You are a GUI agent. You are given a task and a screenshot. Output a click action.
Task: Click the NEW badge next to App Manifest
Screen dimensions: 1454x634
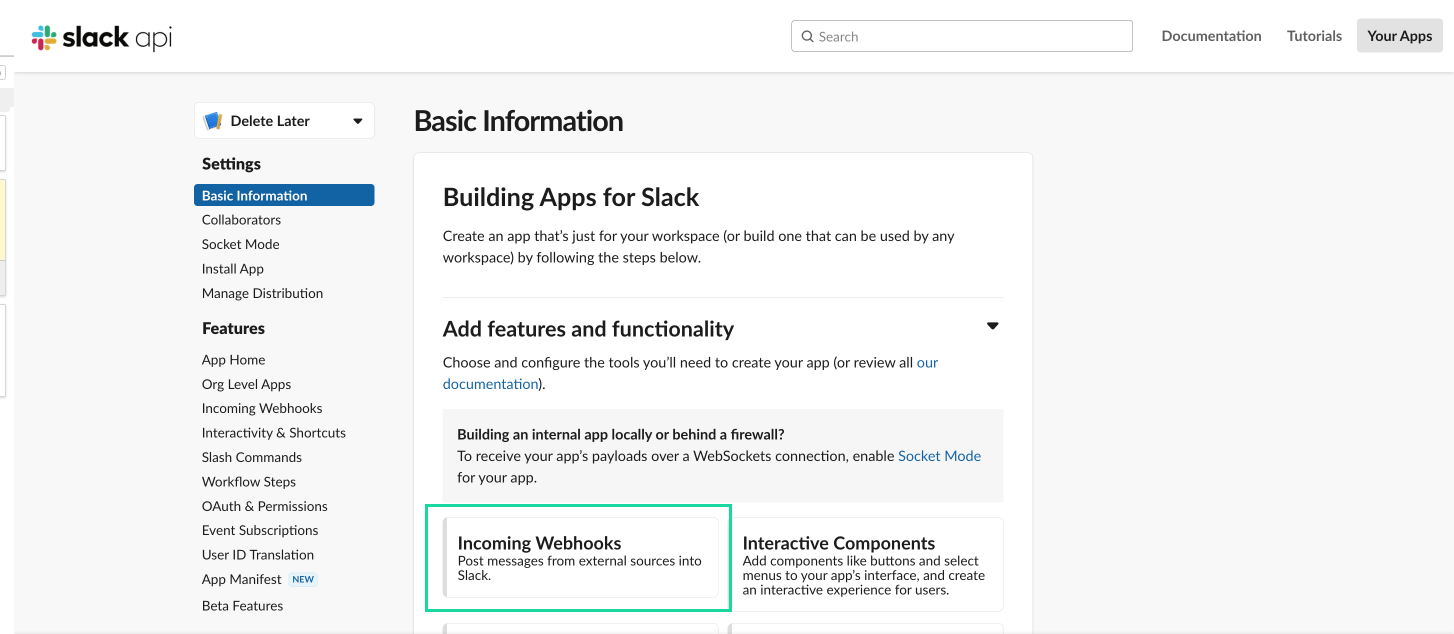pyautogui.click(x=303, y=579)
